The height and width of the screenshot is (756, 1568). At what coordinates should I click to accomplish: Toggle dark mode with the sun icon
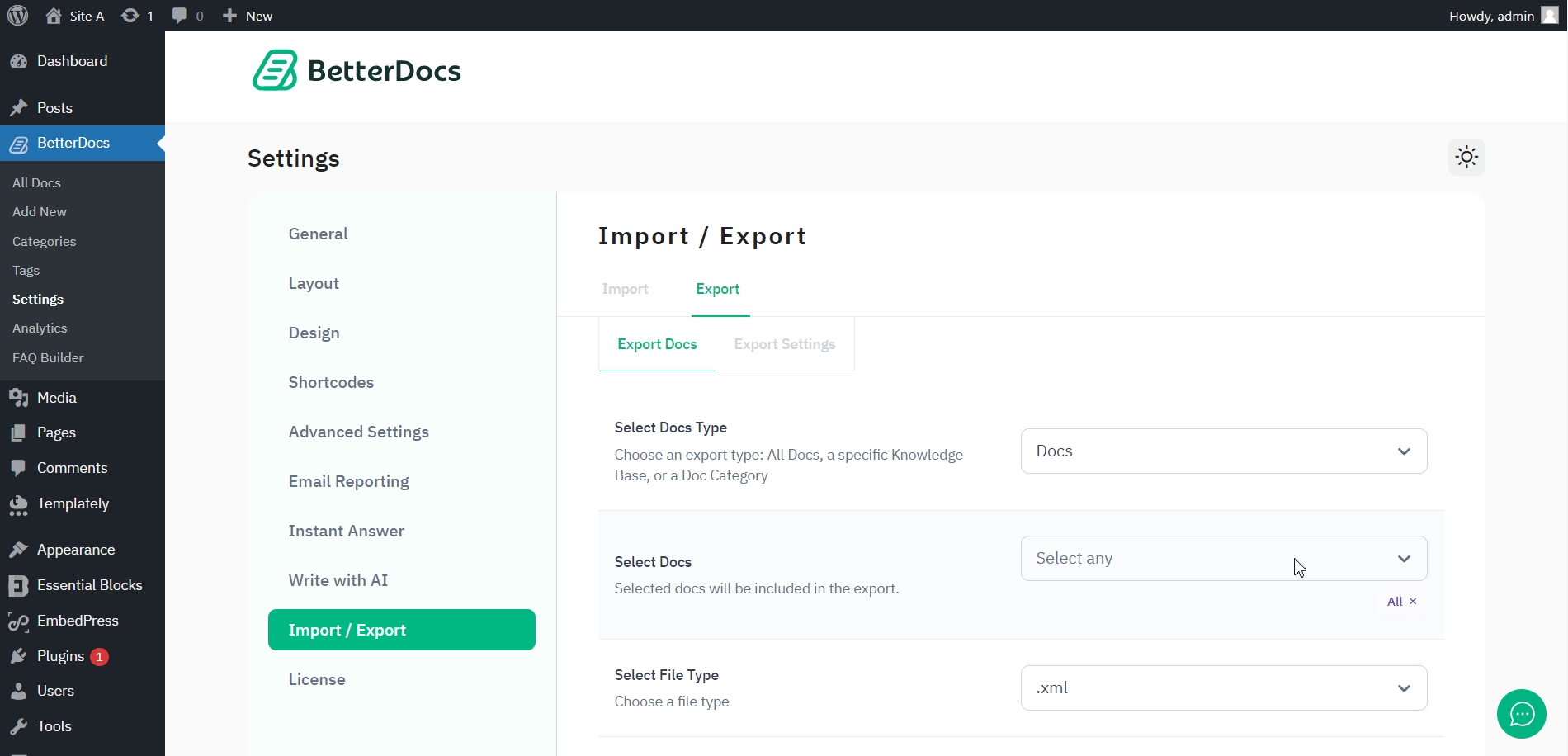[x=1466, y=157]
